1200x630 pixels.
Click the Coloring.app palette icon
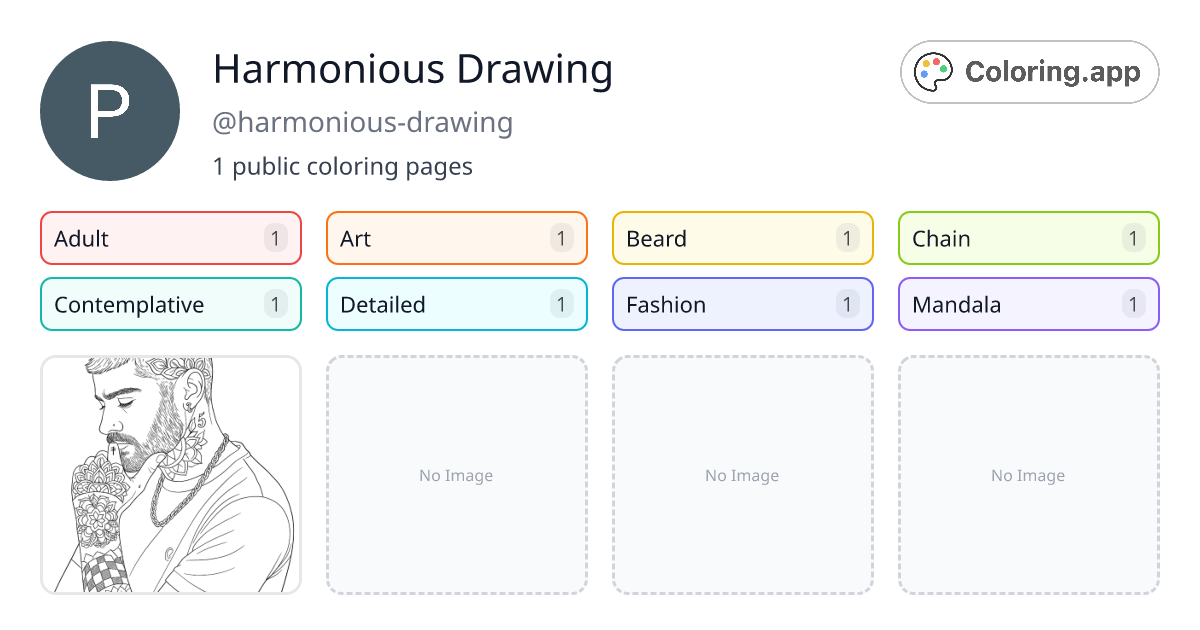click(x=933, y=71)
